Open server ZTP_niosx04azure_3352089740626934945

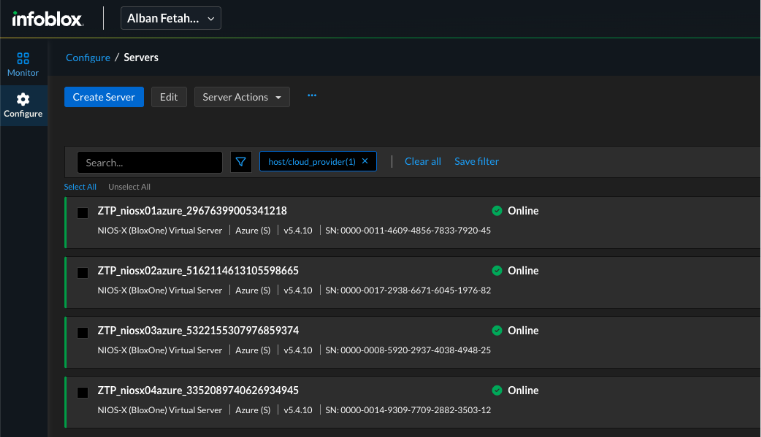(198, 390)
